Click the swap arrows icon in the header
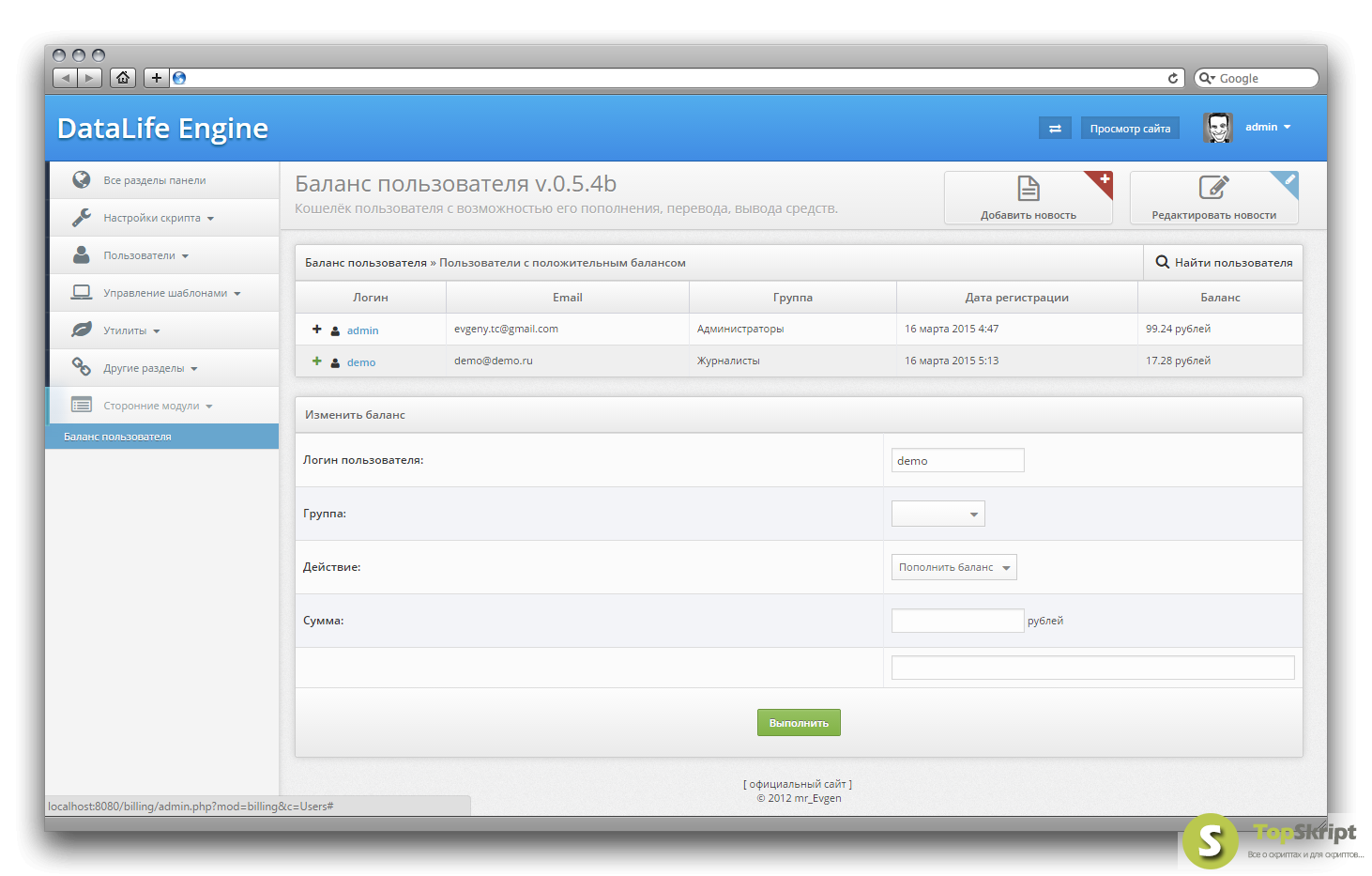Screen dimensions: 1372x876 (1055, 129)
